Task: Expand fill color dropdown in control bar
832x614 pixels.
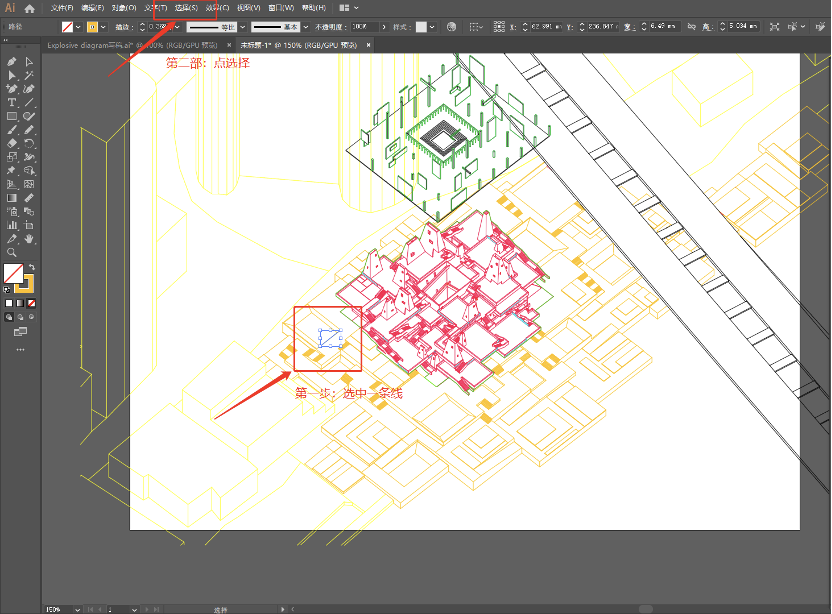Action: [78, 27]
